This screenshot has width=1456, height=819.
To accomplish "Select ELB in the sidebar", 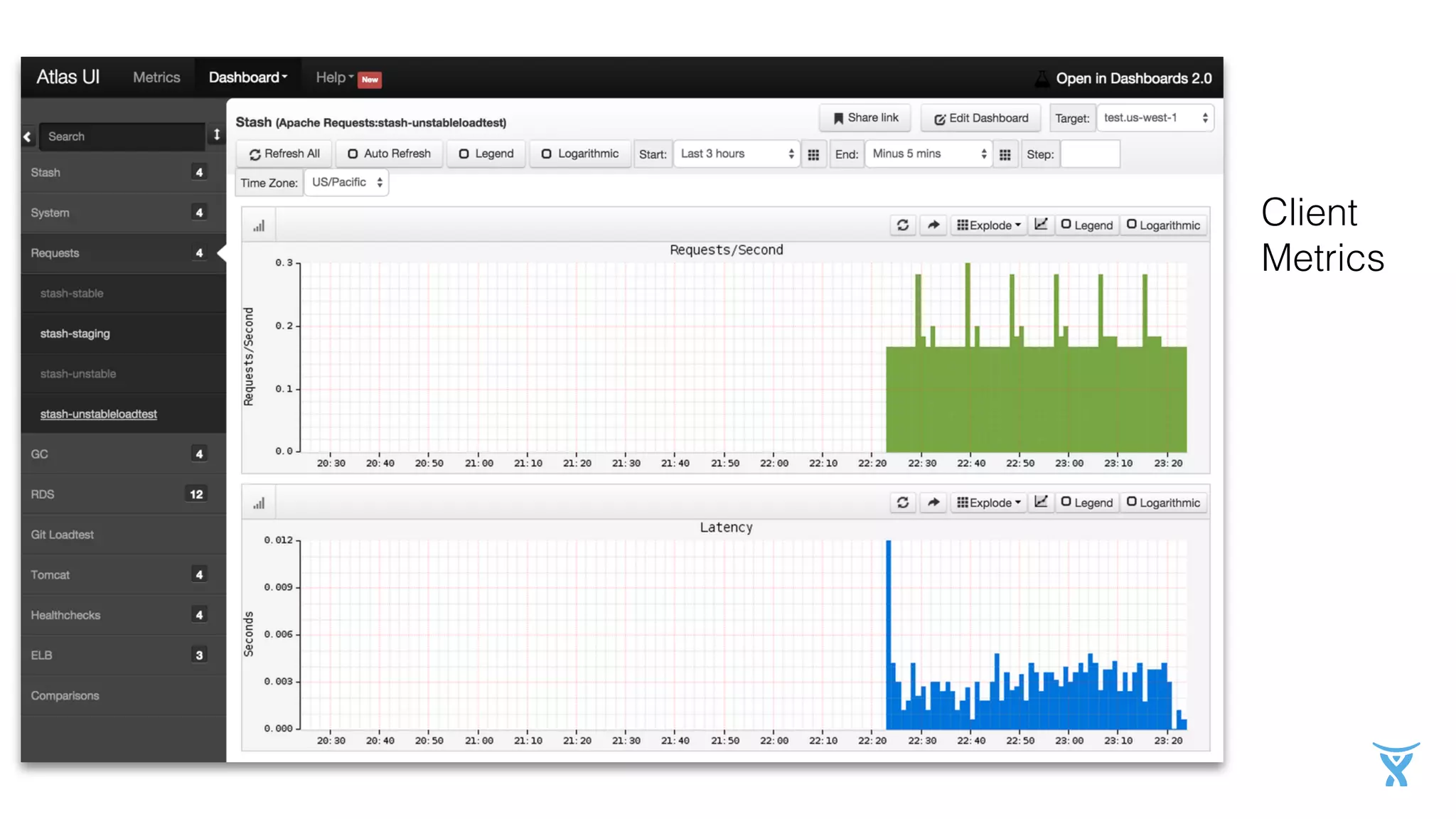I will click(x=124, y=655).
